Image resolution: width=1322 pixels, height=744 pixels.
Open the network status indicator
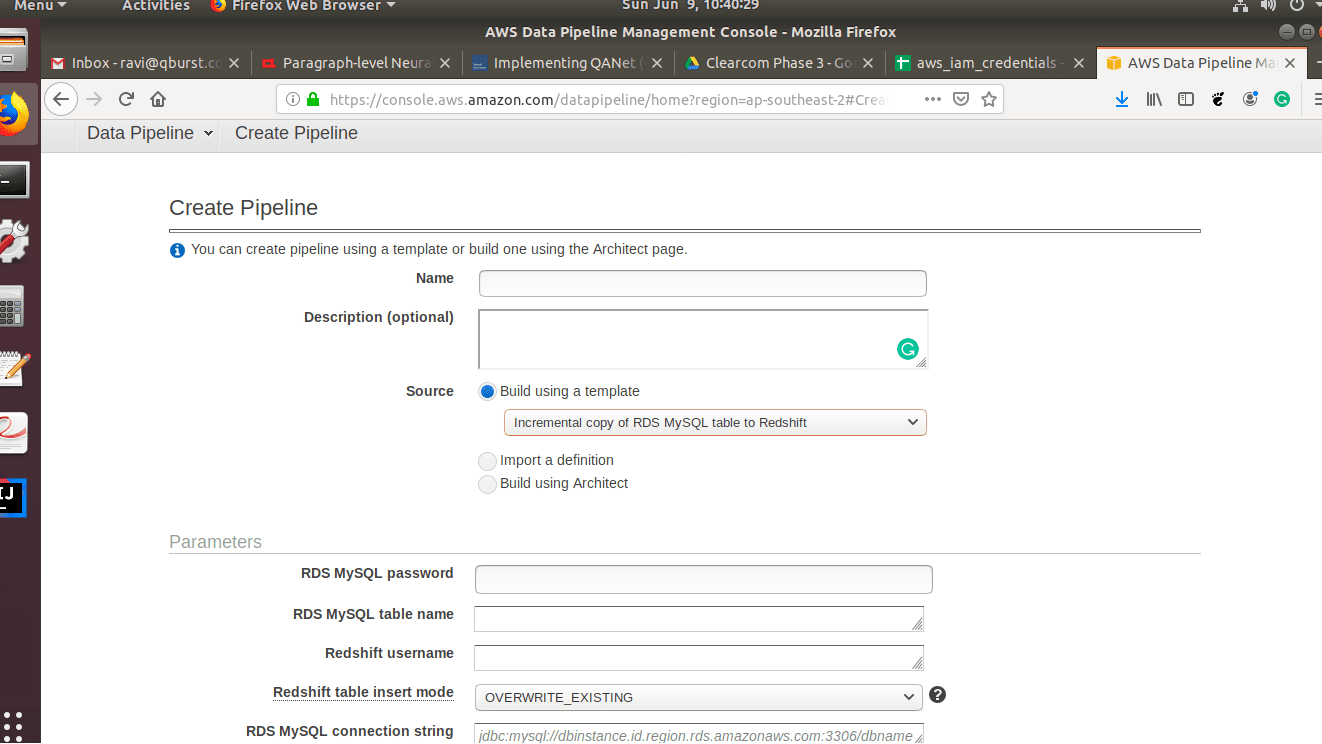click(x=1240, y=6)
